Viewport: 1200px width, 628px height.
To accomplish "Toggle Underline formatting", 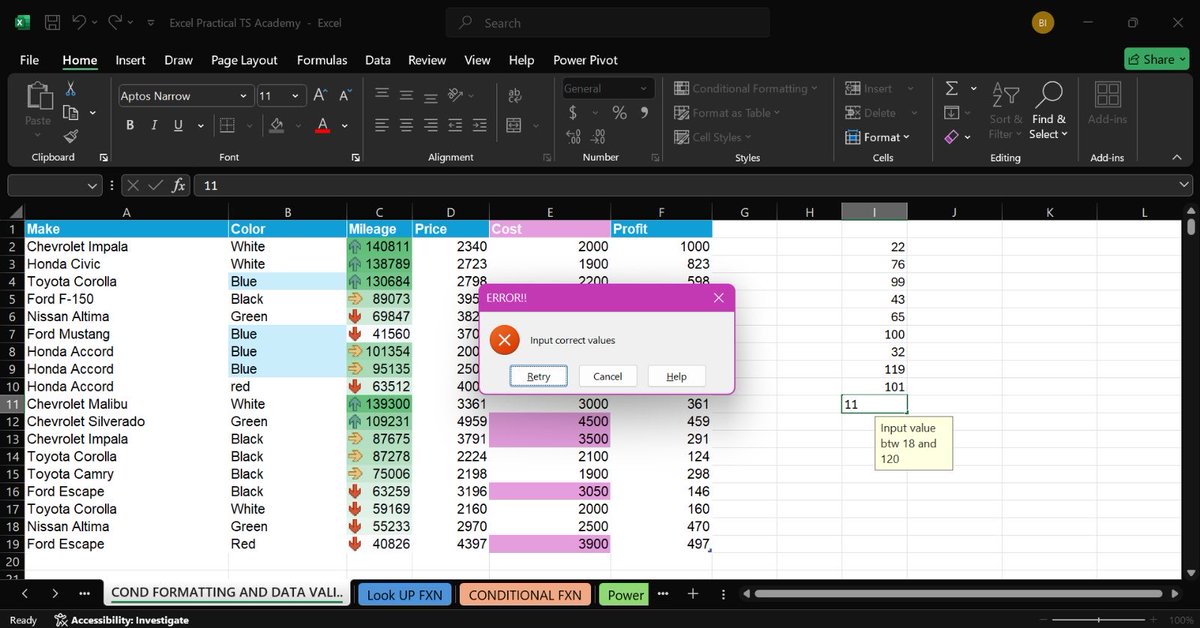I will 178,126.
